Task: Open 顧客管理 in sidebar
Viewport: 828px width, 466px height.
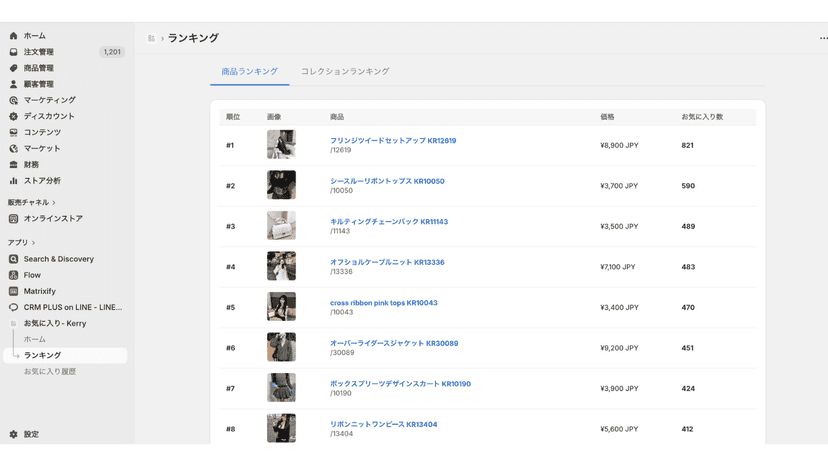Action: pos(39,84)
